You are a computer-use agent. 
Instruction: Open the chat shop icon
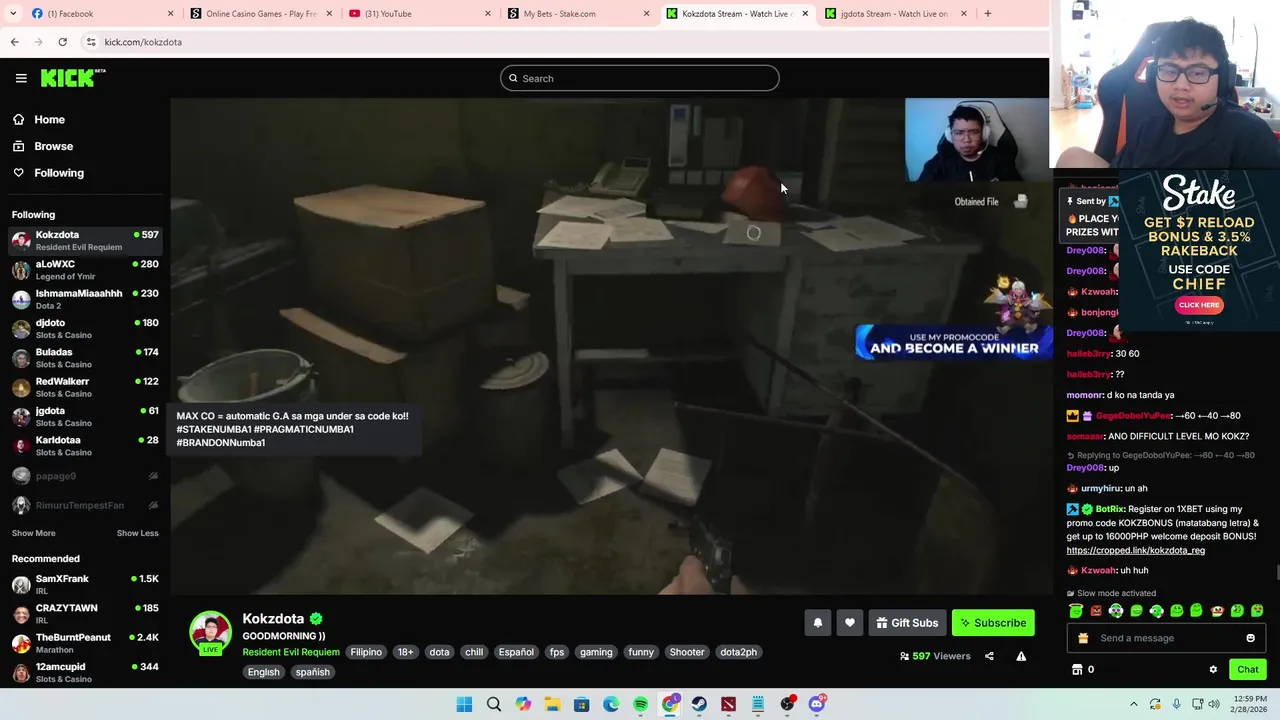1077,669
